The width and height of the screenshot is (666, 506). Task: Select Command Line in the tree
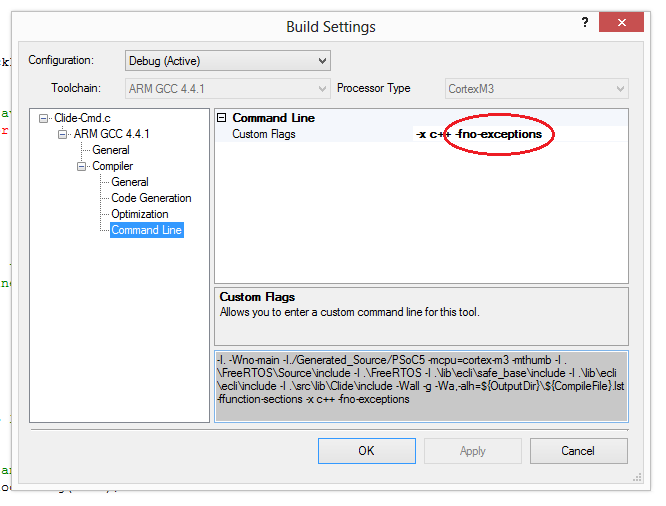146,230
